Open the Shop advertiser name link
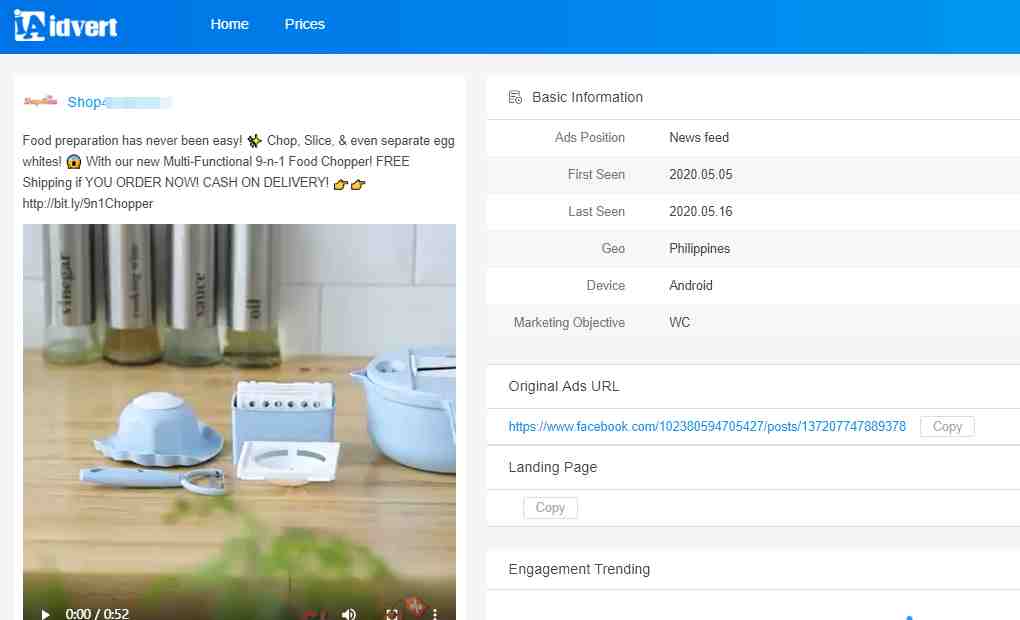 [118, 102]
